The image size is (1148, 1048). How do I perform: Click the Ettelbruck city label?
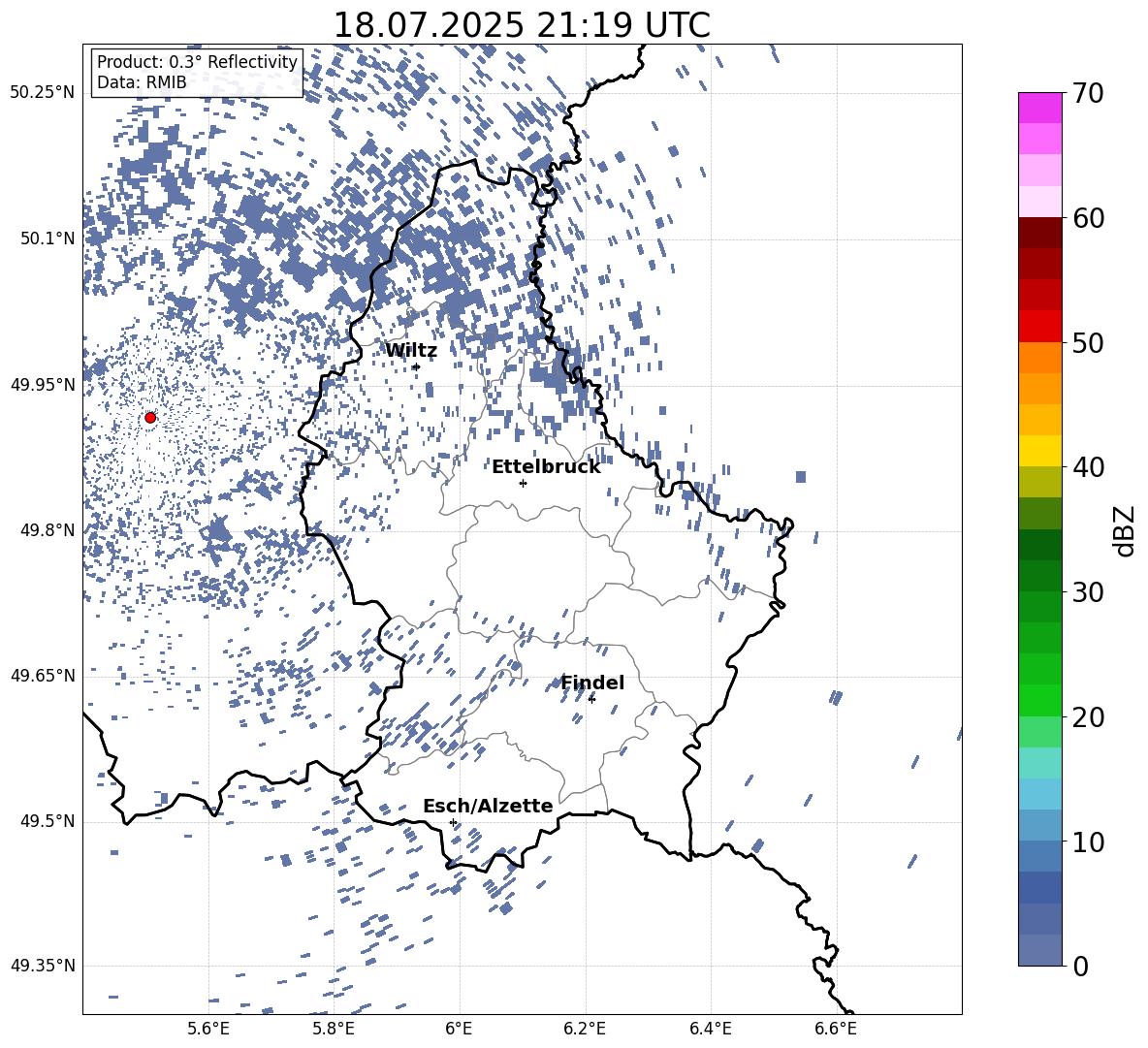pyautogui.click(x=546, y=467)
